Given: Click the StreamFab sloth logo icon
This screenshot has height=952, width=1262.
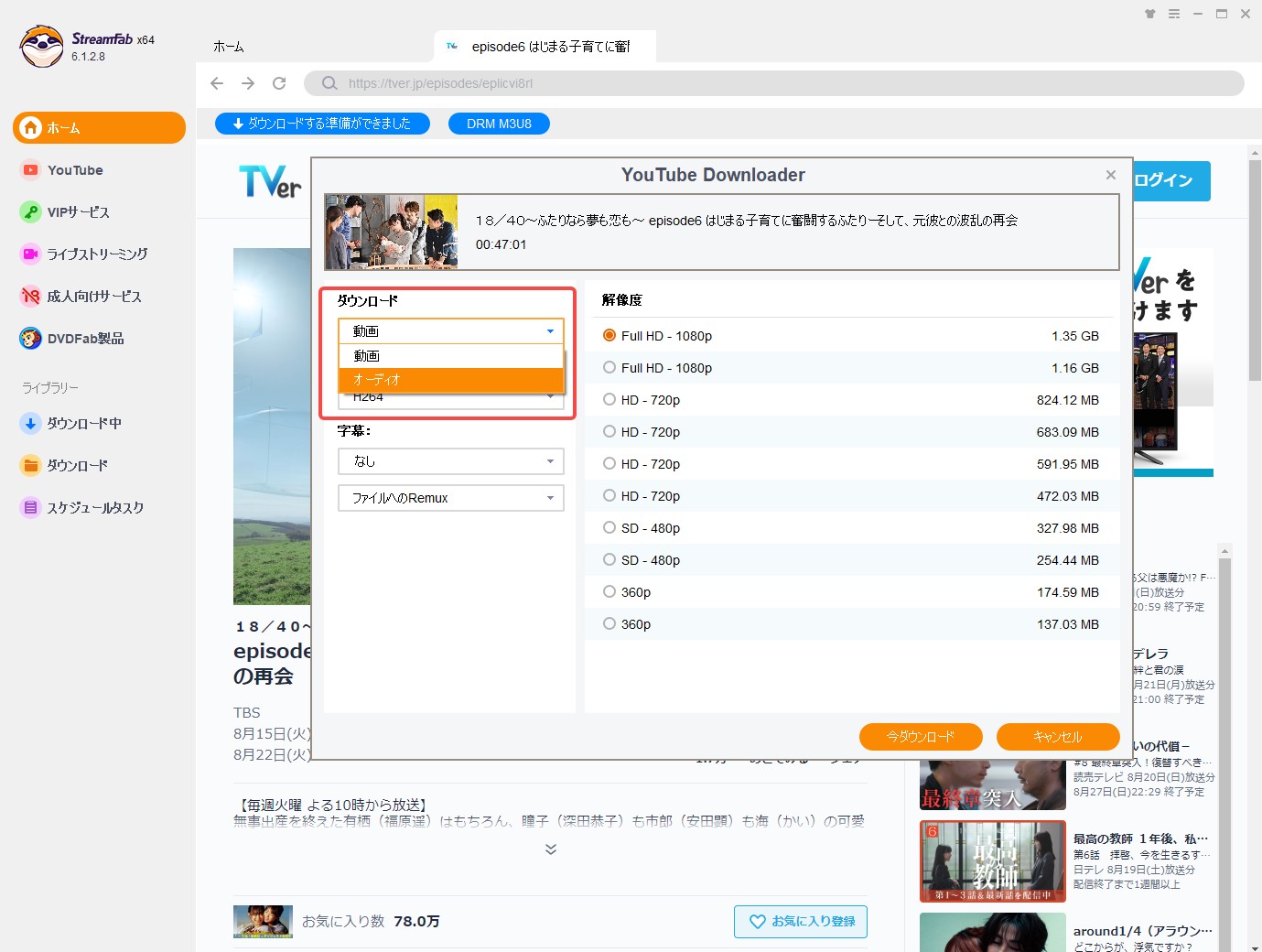Looking at the screenshot, I should [41, 46].
